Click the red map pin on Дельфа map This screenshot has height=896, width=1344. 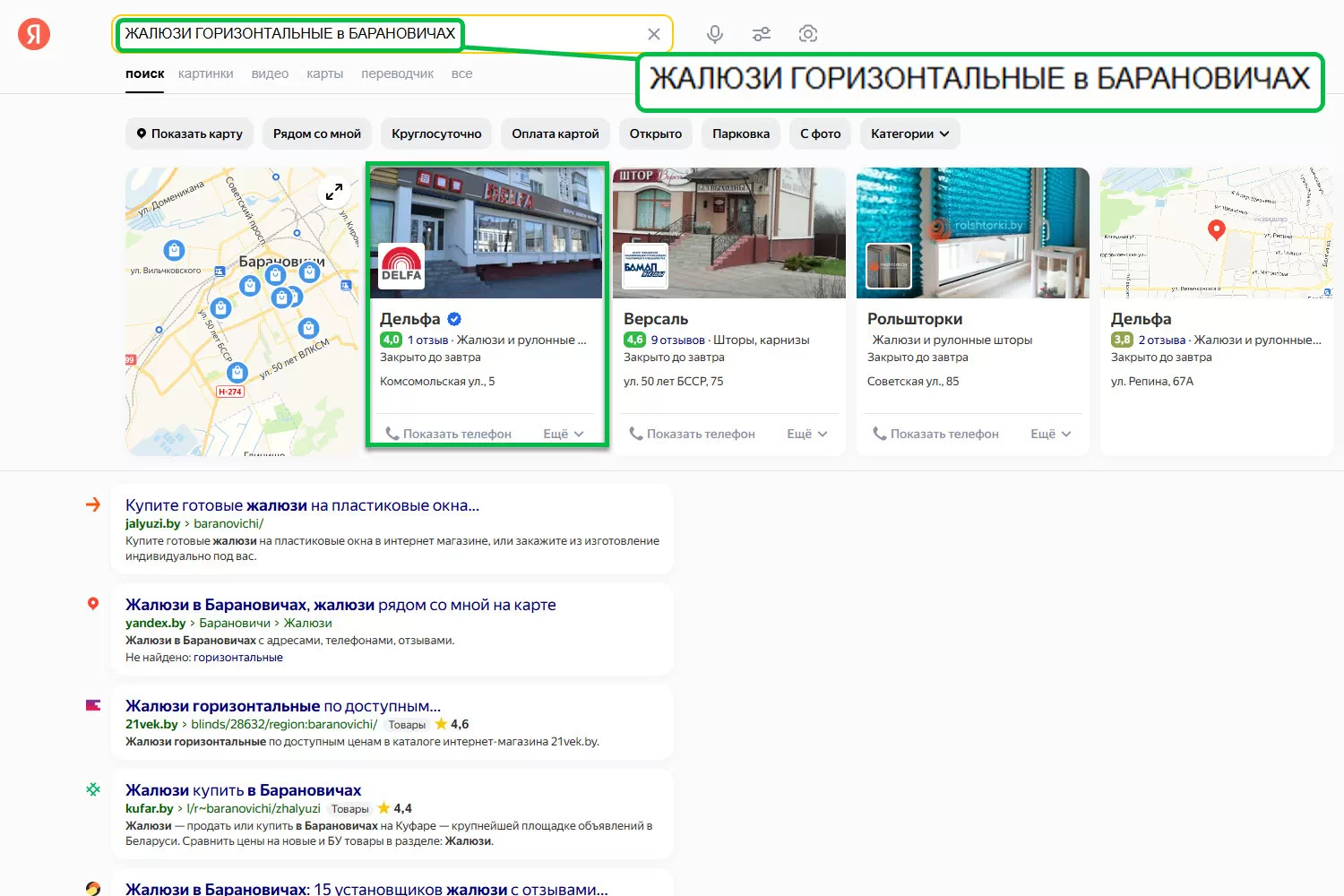pos(1216,229)
